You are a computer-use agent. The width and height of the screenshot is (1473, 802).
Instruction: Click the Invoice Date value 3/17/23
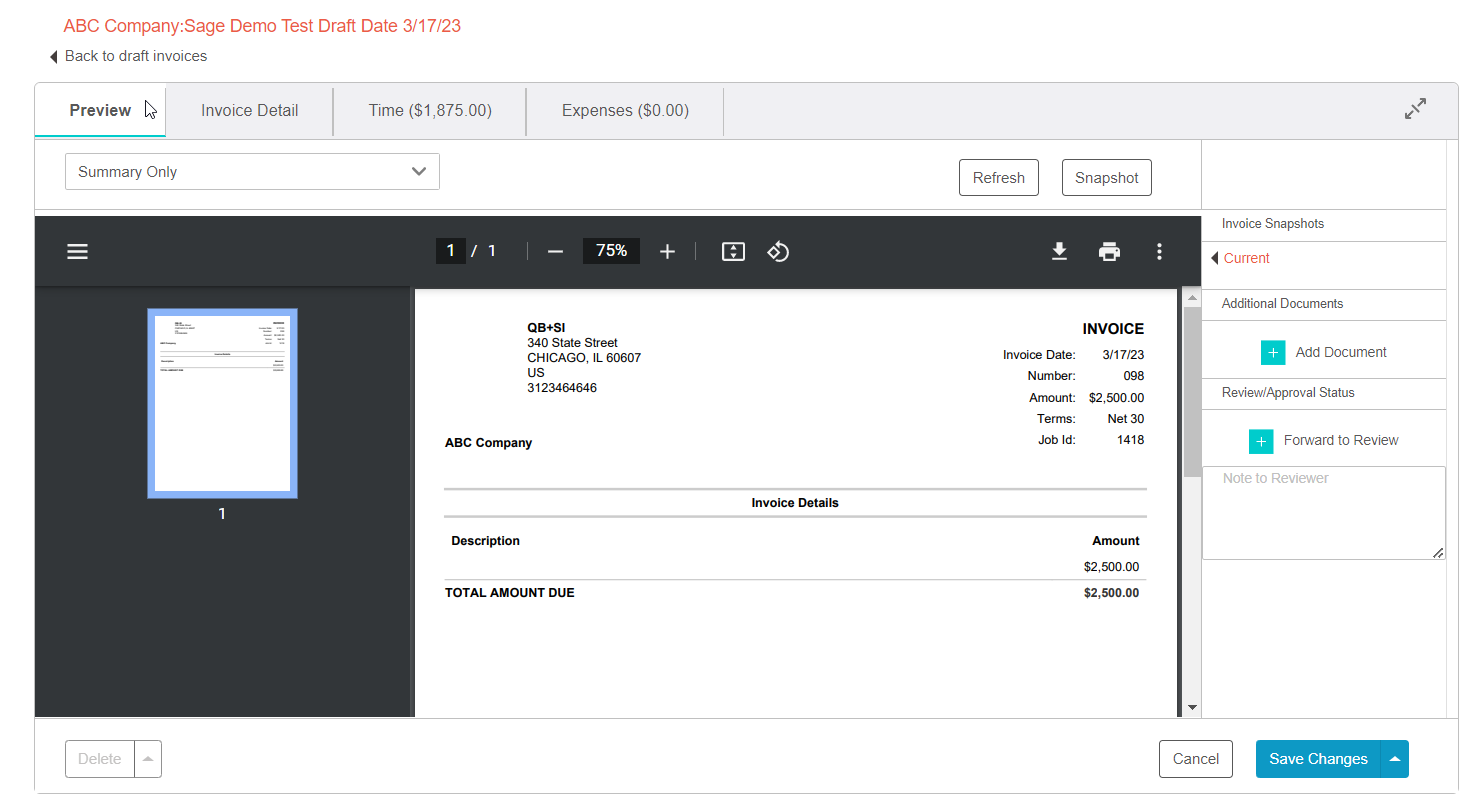tap(1123, 355)
